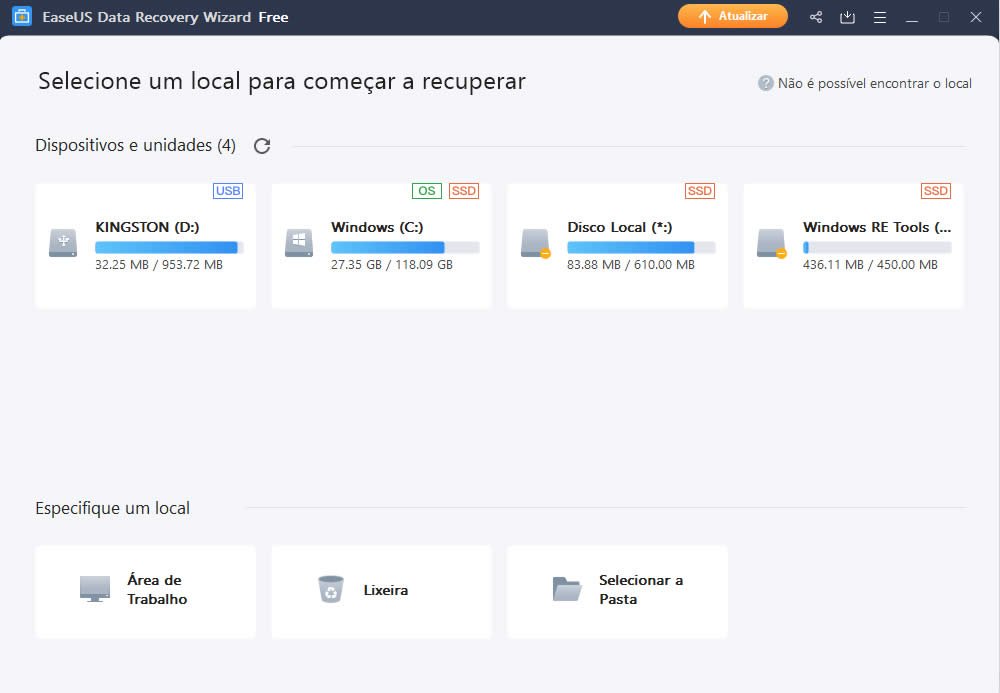Click the SSD tag on Windows (C:) card
The width and height of the screenshot is (1000, 693).
464,191
